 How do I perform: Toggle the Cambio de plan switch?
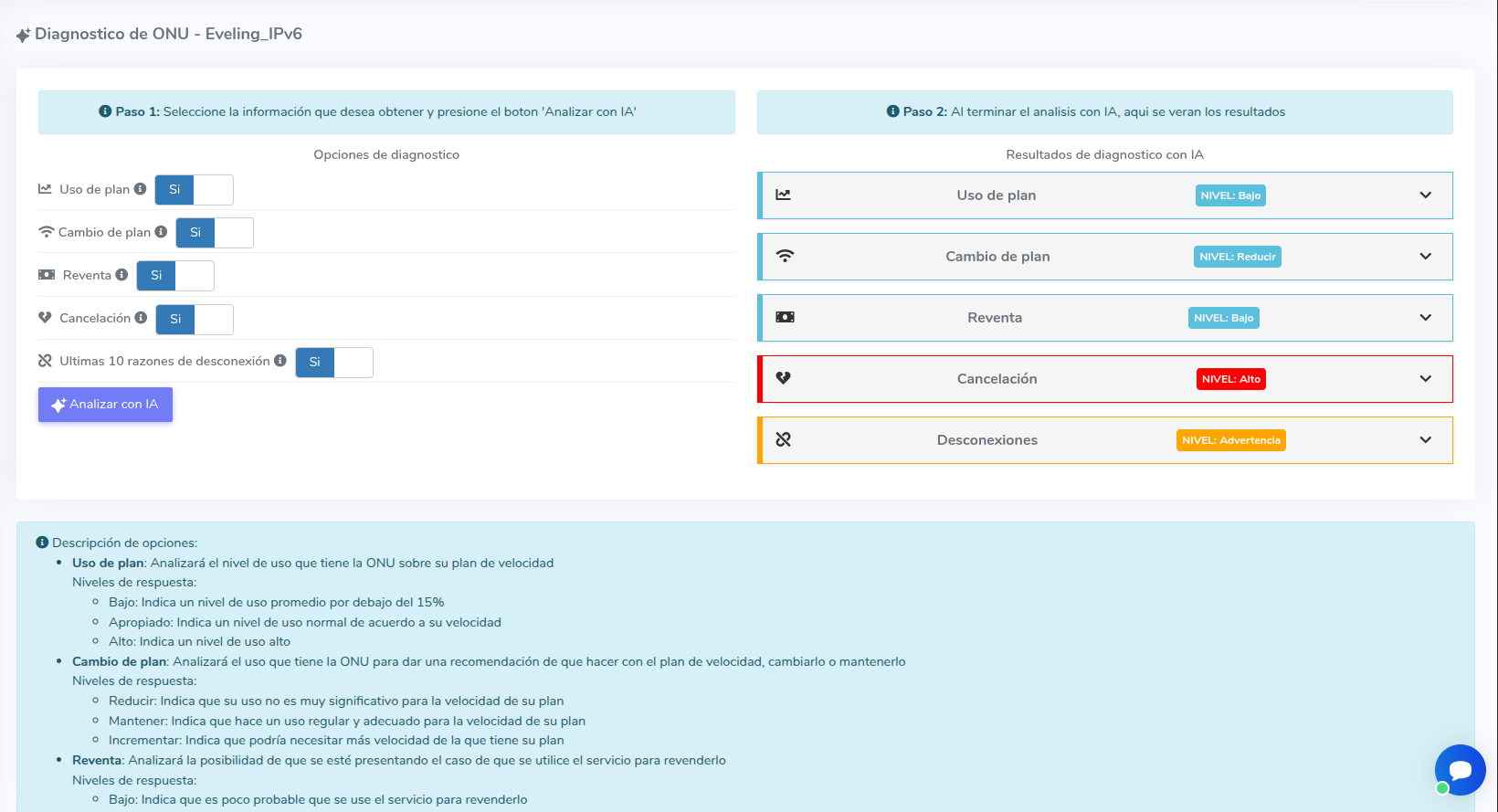coord(214,233)
